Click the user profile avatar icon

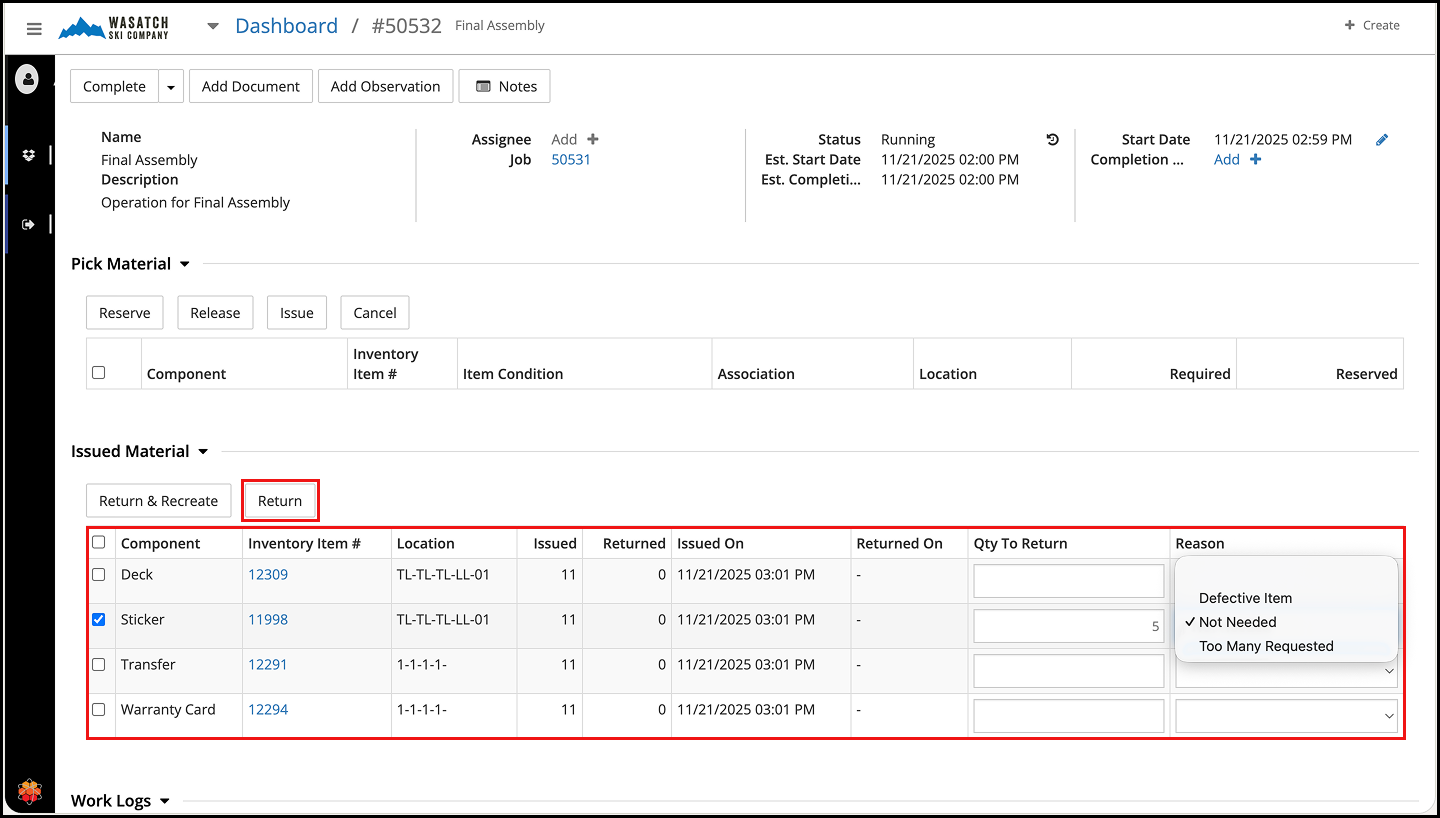coord(27,79)
